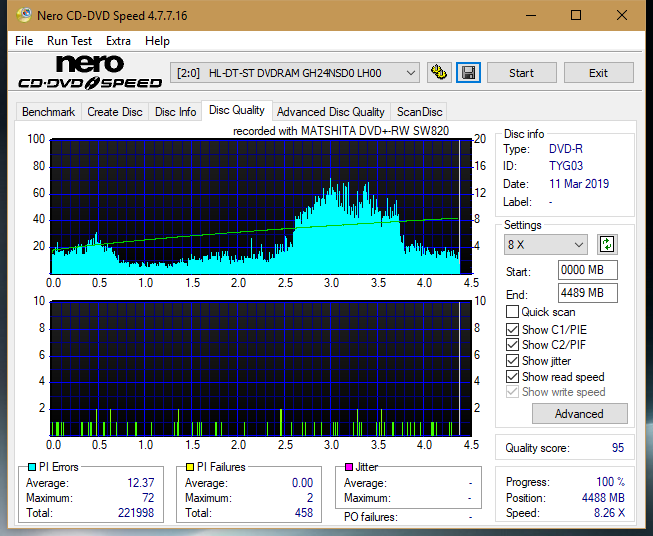Click PI Failures total 458
Viewport: 653px width, 536px height.
pyautogui.click(x=304, y=513)
